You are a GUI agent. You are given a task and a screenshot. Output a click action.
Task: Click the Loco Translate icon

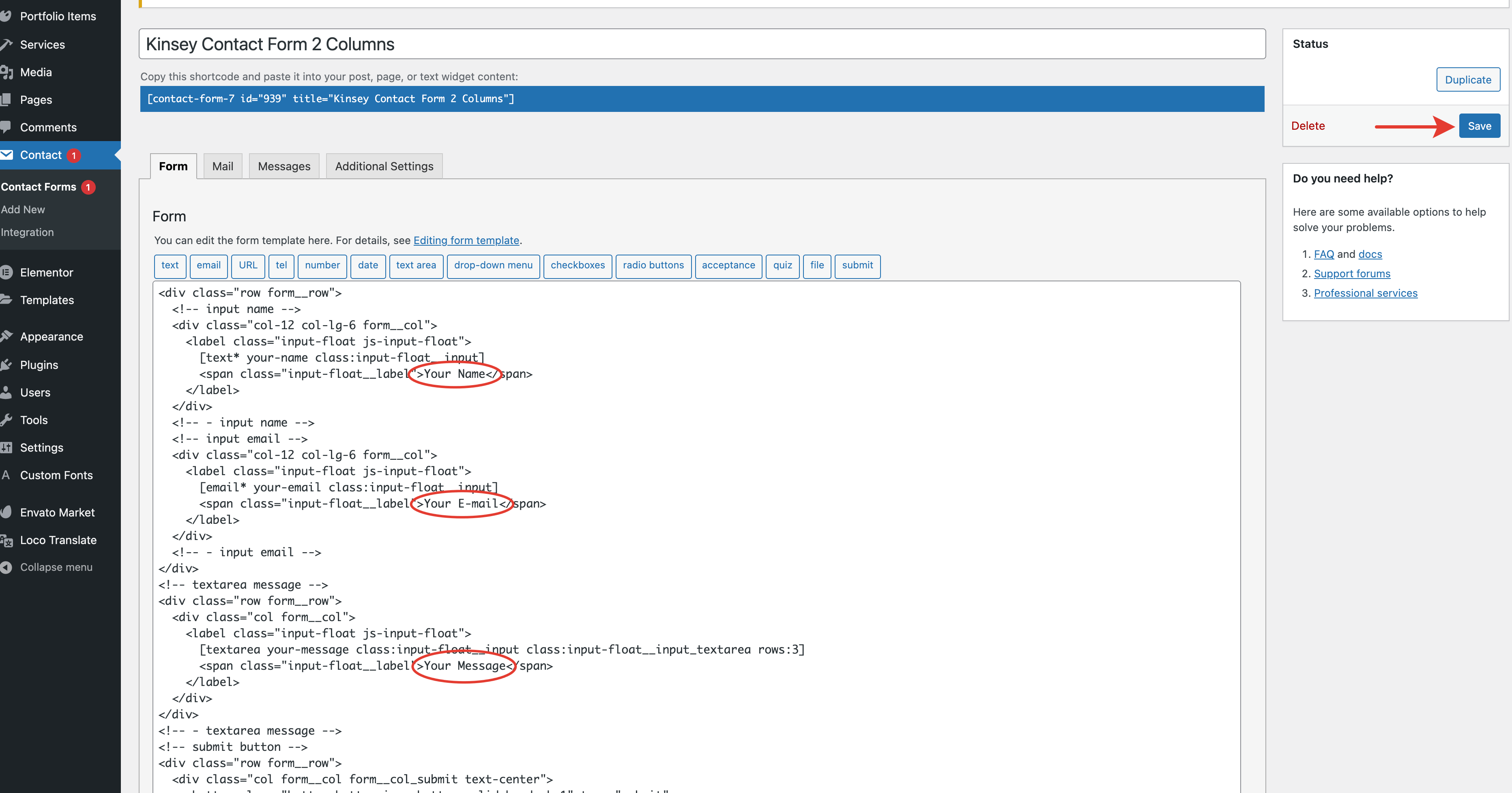(x=6, y=540)
